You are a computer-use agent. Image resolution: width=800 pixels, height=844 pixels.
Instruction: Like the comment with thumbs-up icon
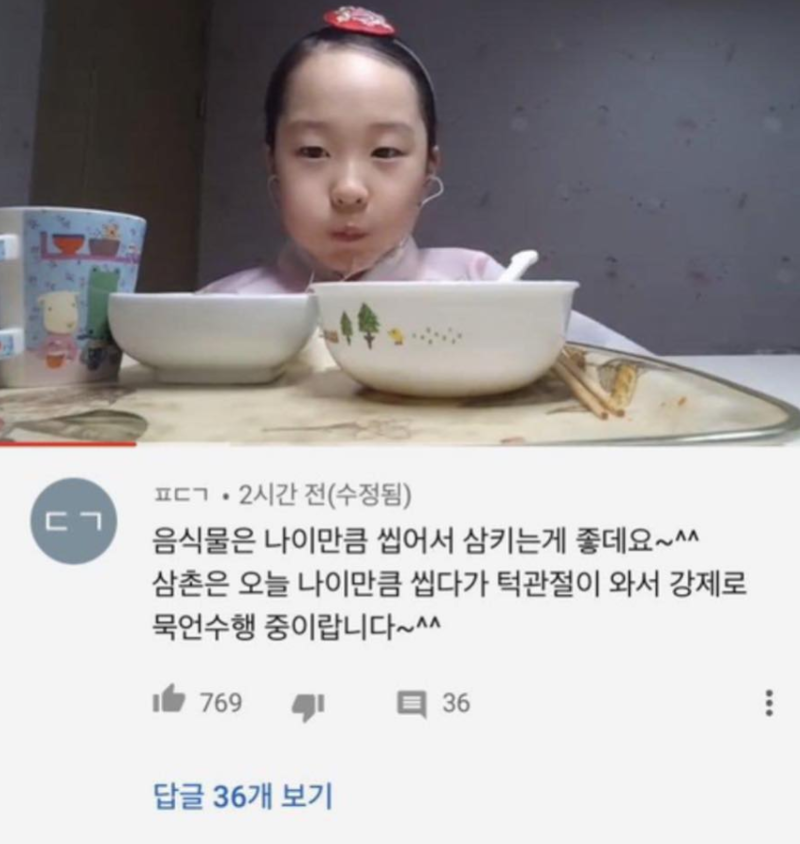(x=169, y=699)
